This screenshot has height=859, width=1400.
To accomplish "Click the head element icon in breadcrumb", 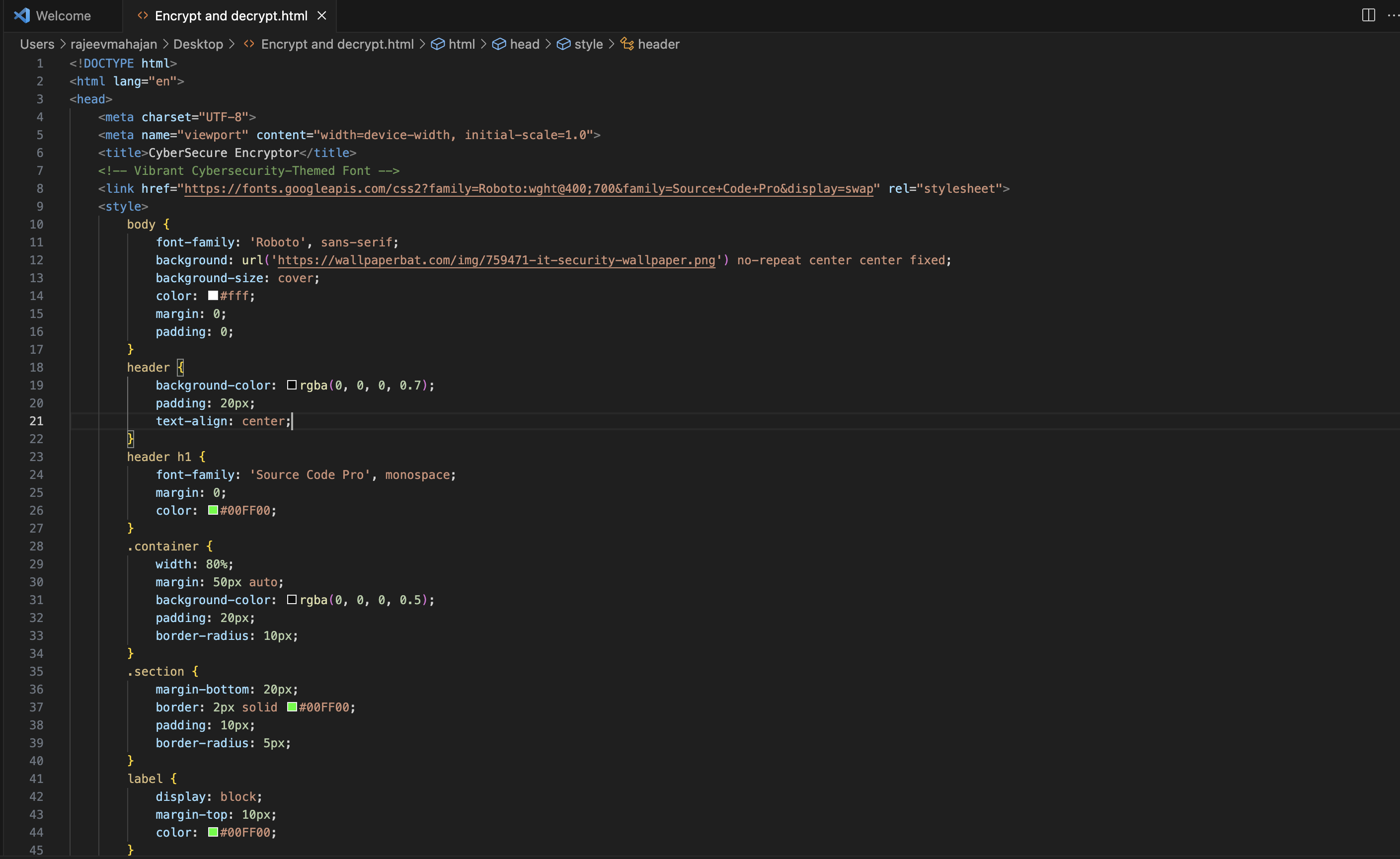I will click(x=499, y=44).
